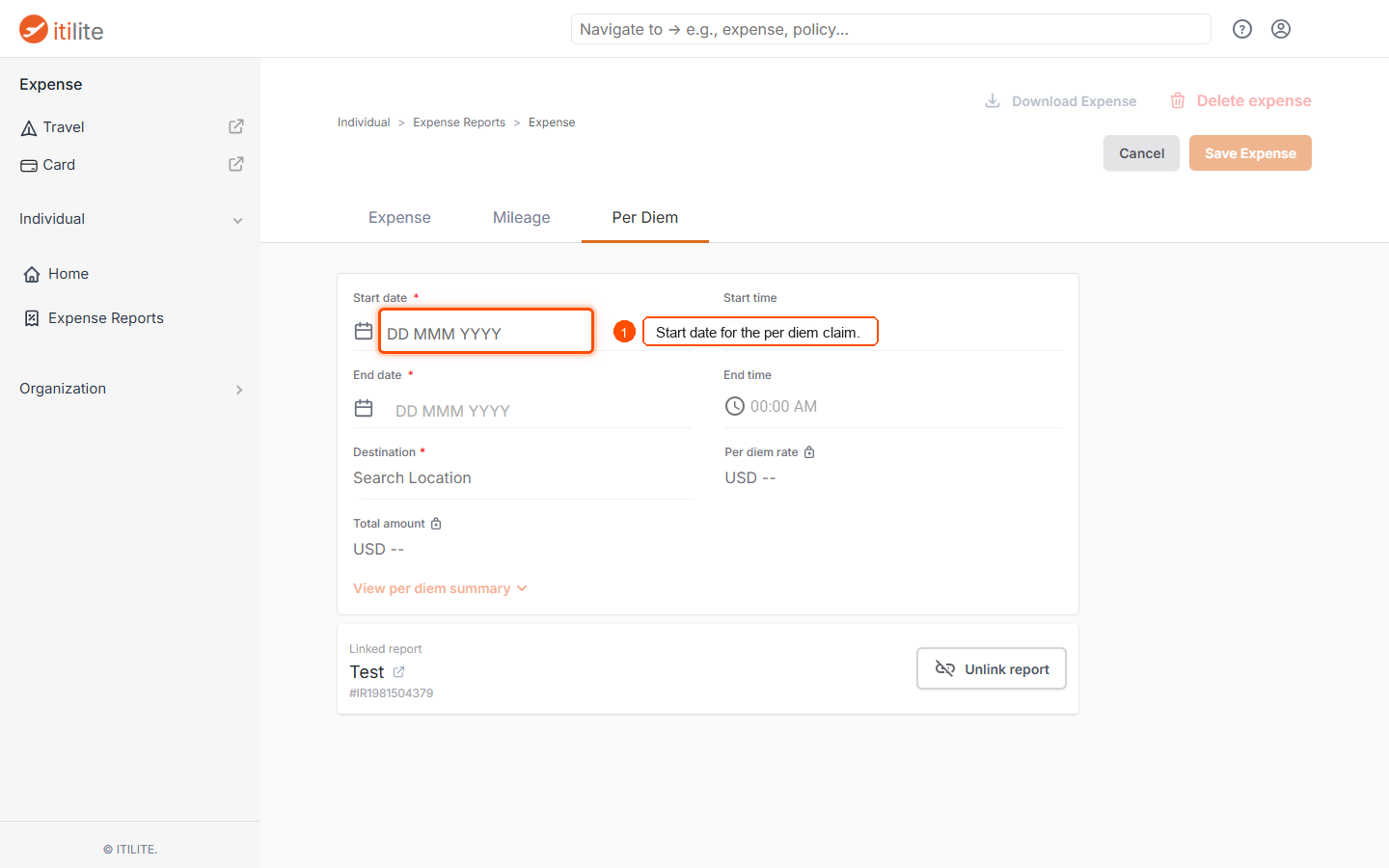The height and width of the screenshot is (868, 1389).
Task: Click the Cancel button
Action: coord(1141,153)
